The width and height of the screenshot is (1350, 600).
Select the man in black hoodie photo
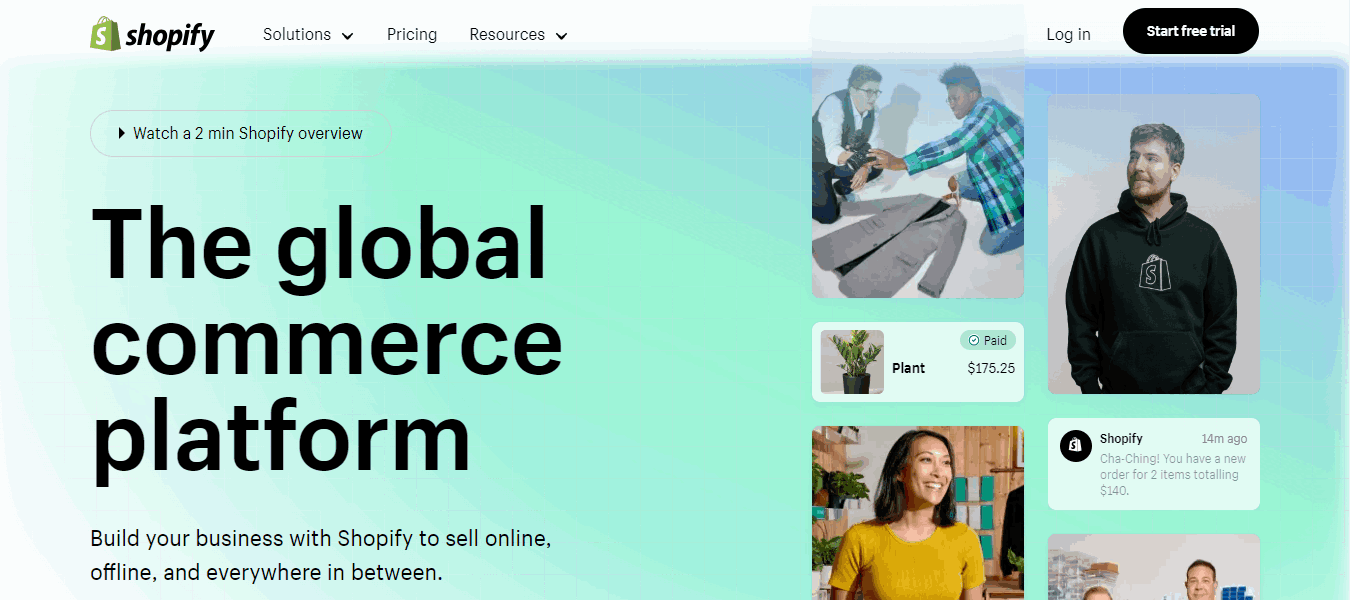[x=1154, y=244]
